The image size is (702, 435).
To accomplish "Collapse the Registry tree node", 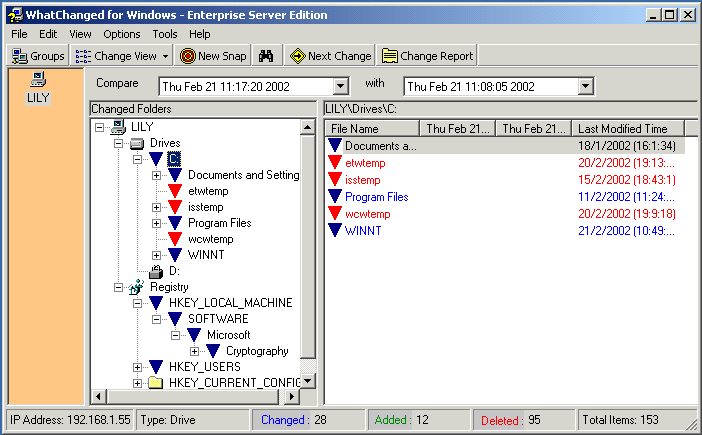I will pos(118,287).
